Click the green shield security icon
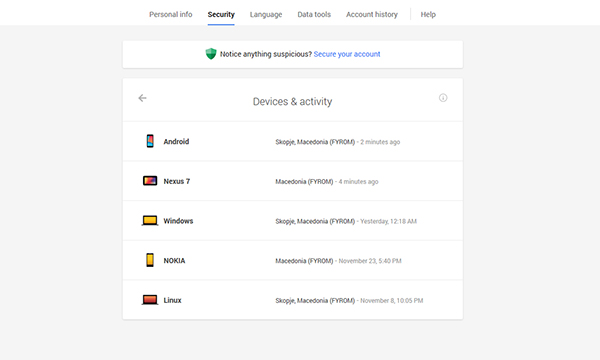 point(211,54)
